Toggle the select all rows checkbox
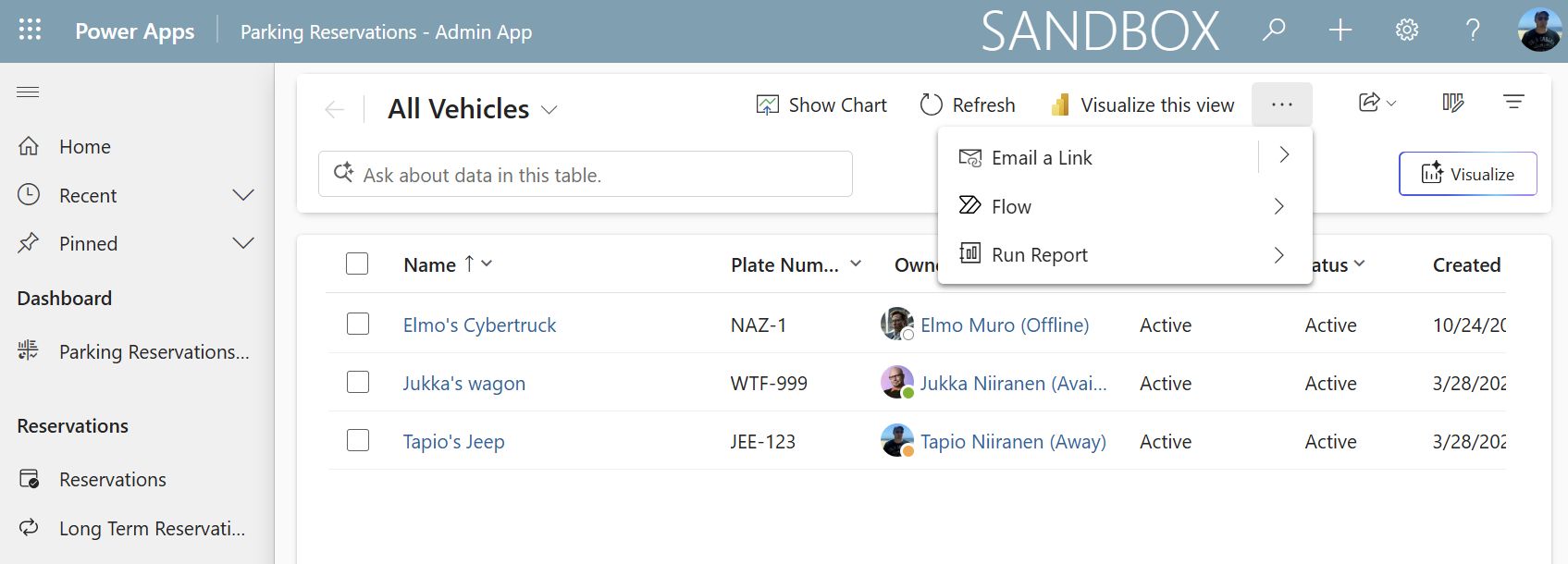Image resolution: width=1568 pixels, height=564 pixels. 357,264
